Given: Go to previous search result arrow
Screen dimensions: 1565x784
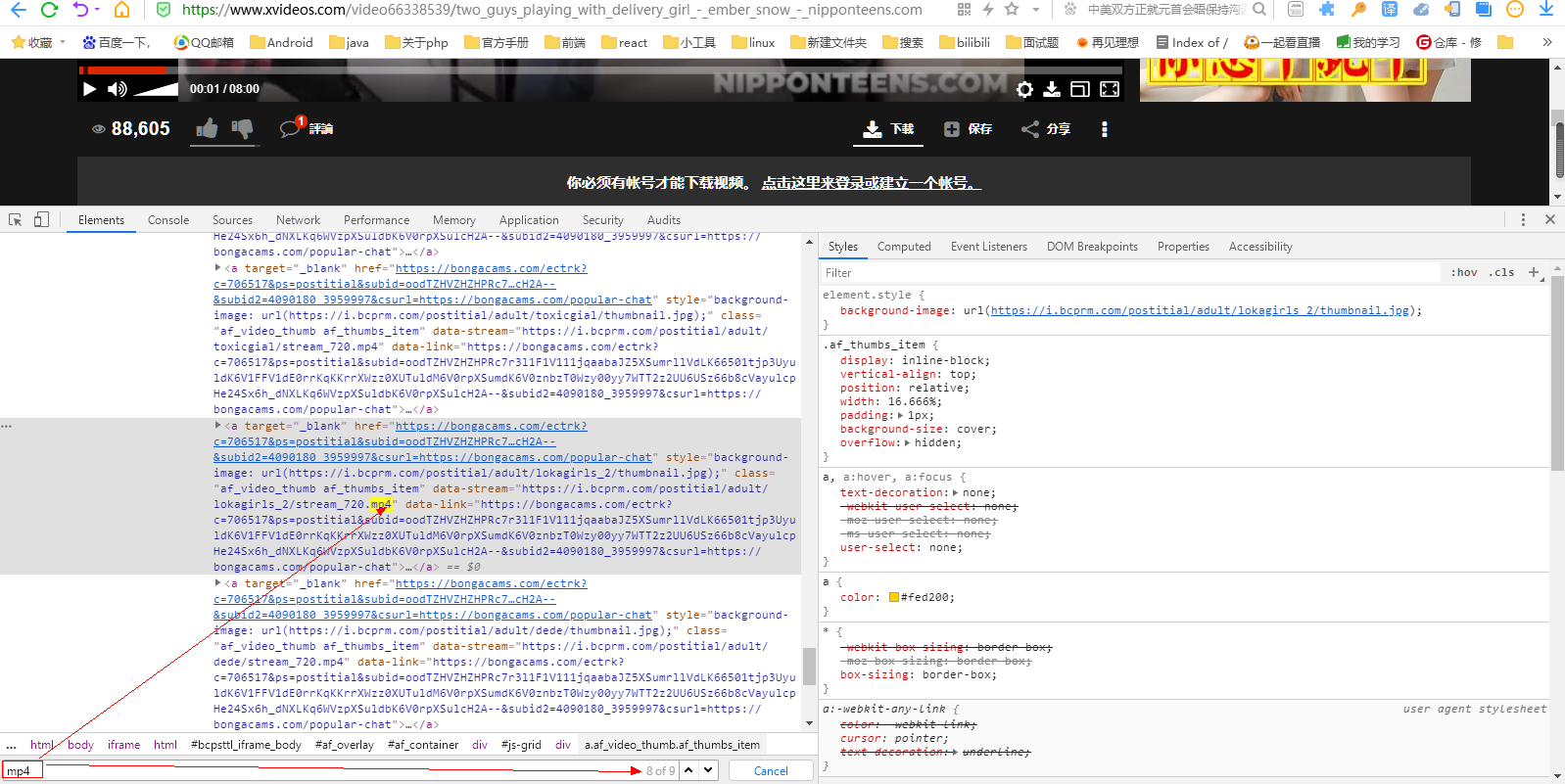Looking at the screenshot, I should tap(689, 770).
